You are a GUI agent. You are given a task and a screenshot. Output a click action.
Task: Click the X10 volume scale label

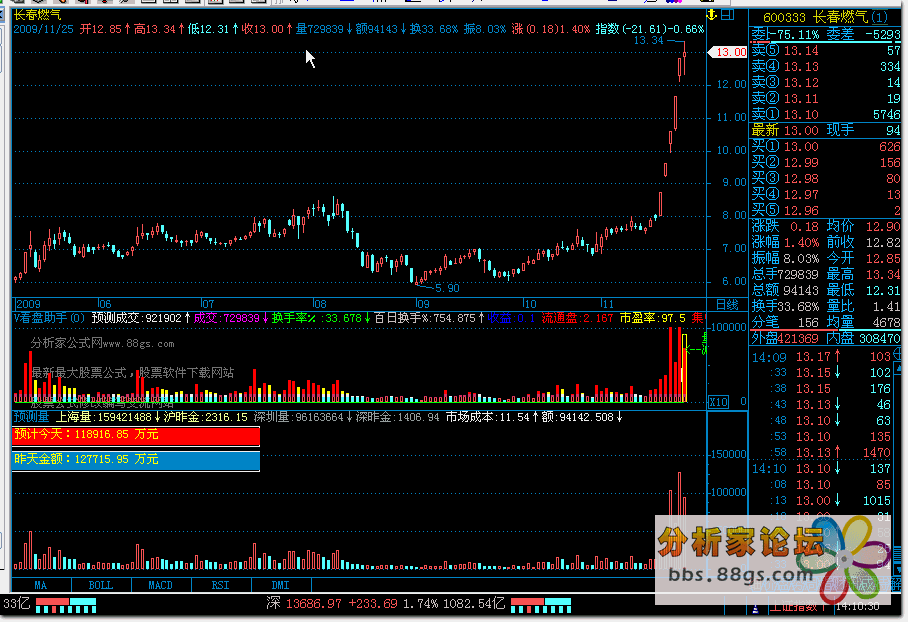pos(718,402)
